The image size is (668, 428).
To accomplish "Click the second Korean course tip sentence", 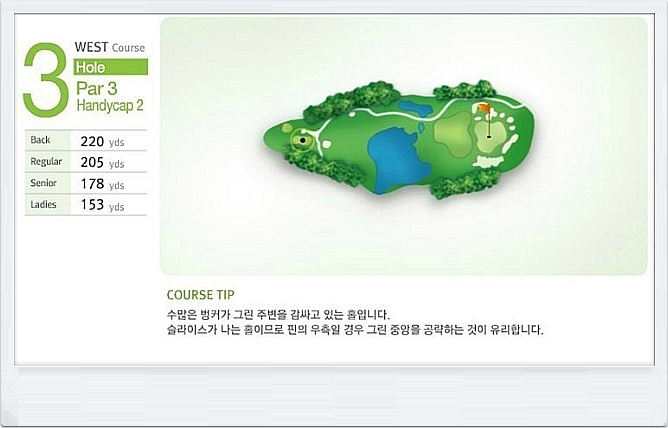I will 355,330.
